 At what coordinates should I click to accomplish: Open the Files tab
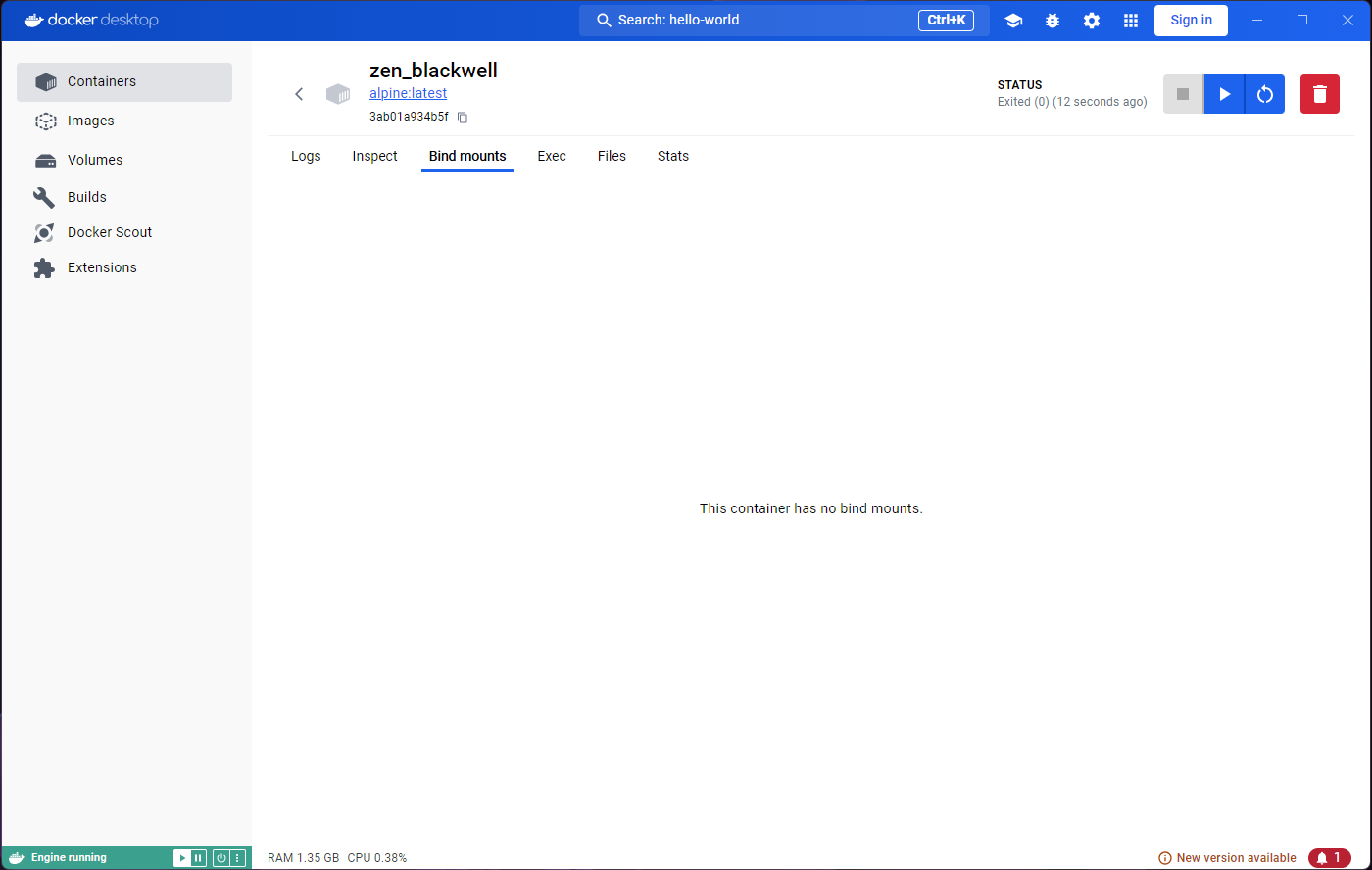pyautogui.click(x=612, y=156)
